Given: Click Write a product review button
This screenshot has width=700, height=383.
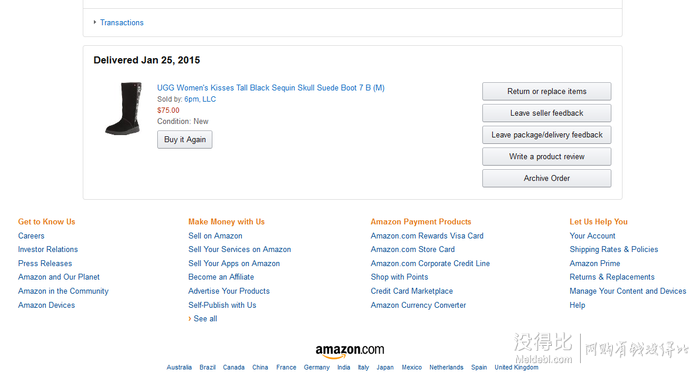Looking at the screenshot, I should [546, 157].
